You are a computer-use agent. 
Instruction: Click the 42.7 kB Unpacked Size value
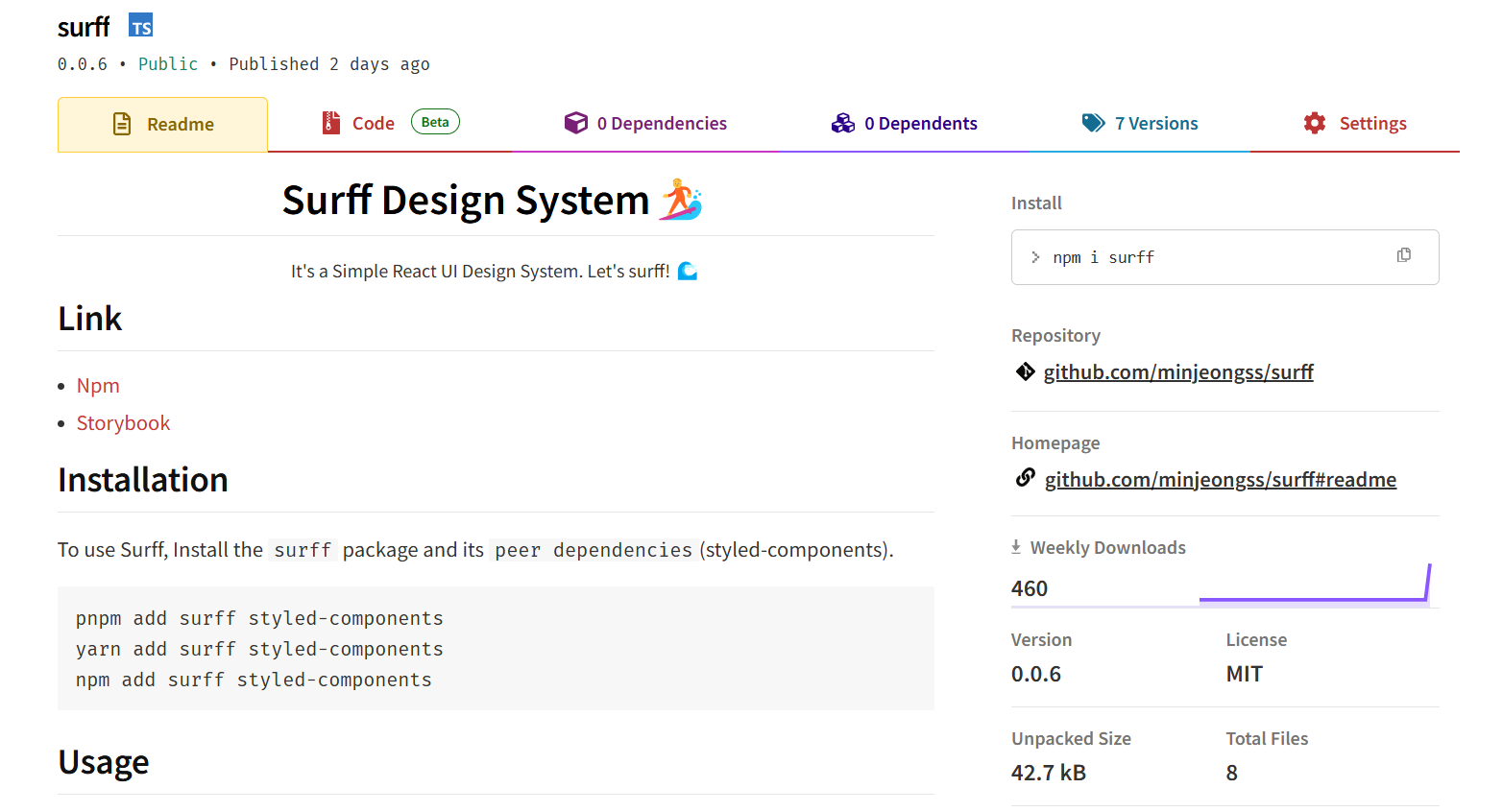tap(1049, 773)
